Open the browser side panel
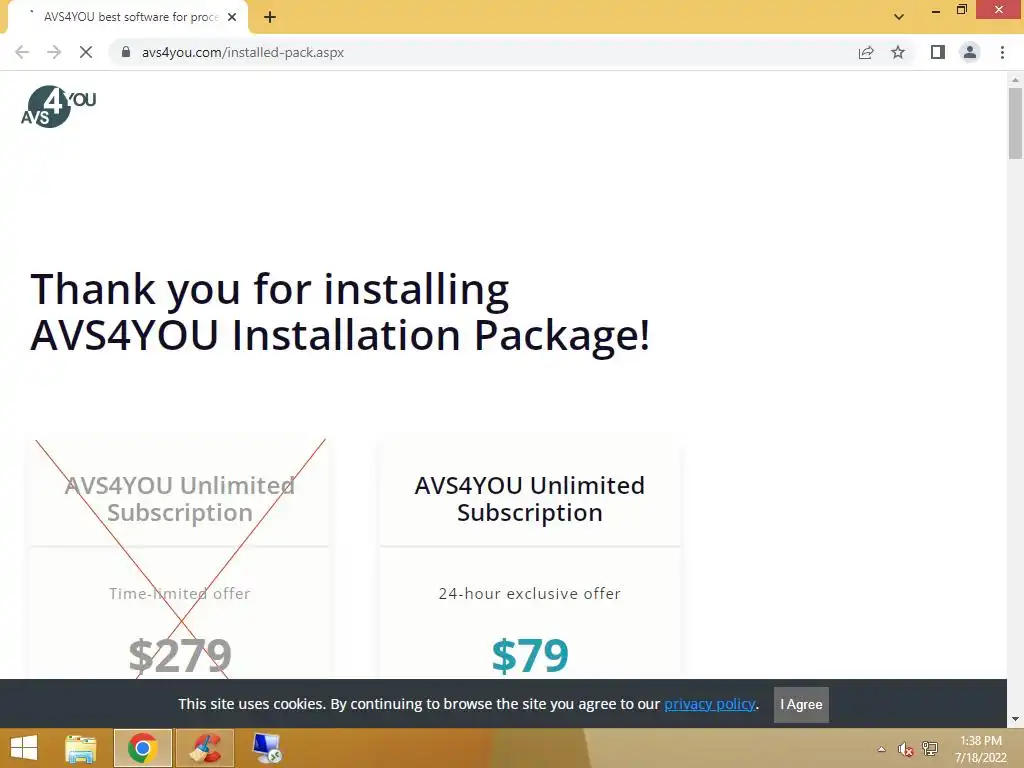 [x=938, y=52]
